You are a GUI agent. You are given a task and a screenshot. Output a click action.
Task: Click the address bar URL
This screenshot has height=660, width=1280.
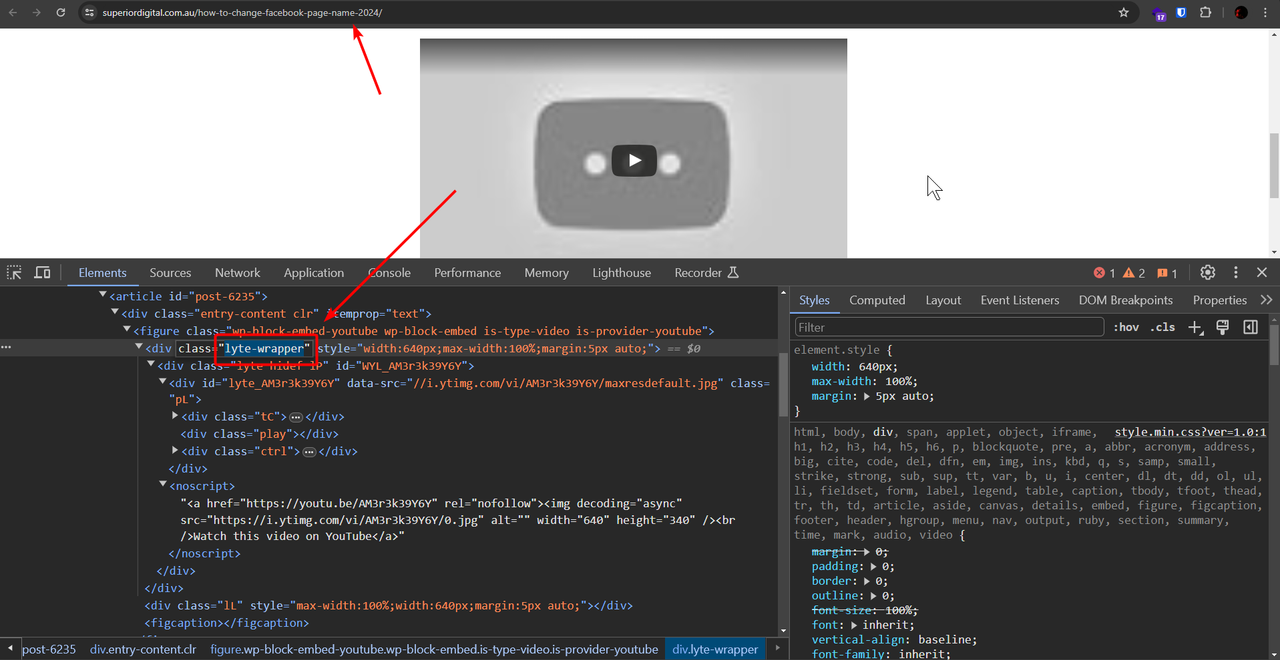[242, 13]
